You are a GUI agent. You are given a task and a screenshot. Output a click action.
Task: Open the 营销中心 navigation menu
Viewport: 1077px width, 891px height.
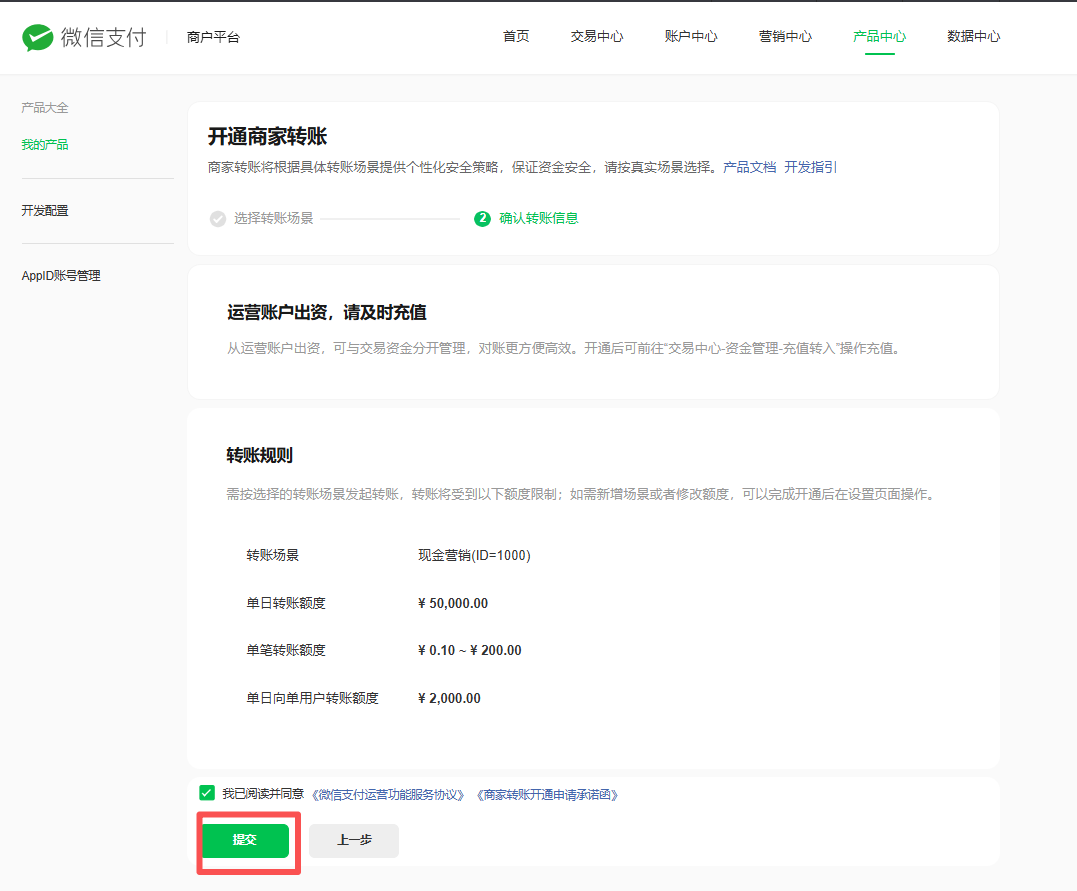(x=785, y=37)
